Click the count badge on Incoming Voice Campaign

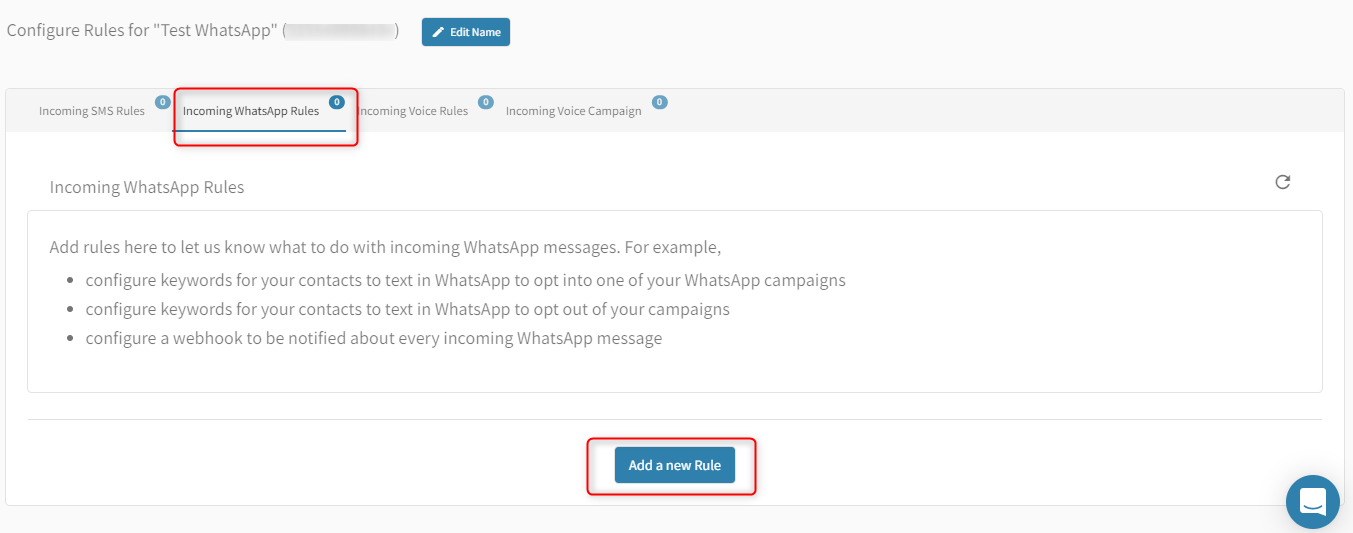tap(659, 102)
